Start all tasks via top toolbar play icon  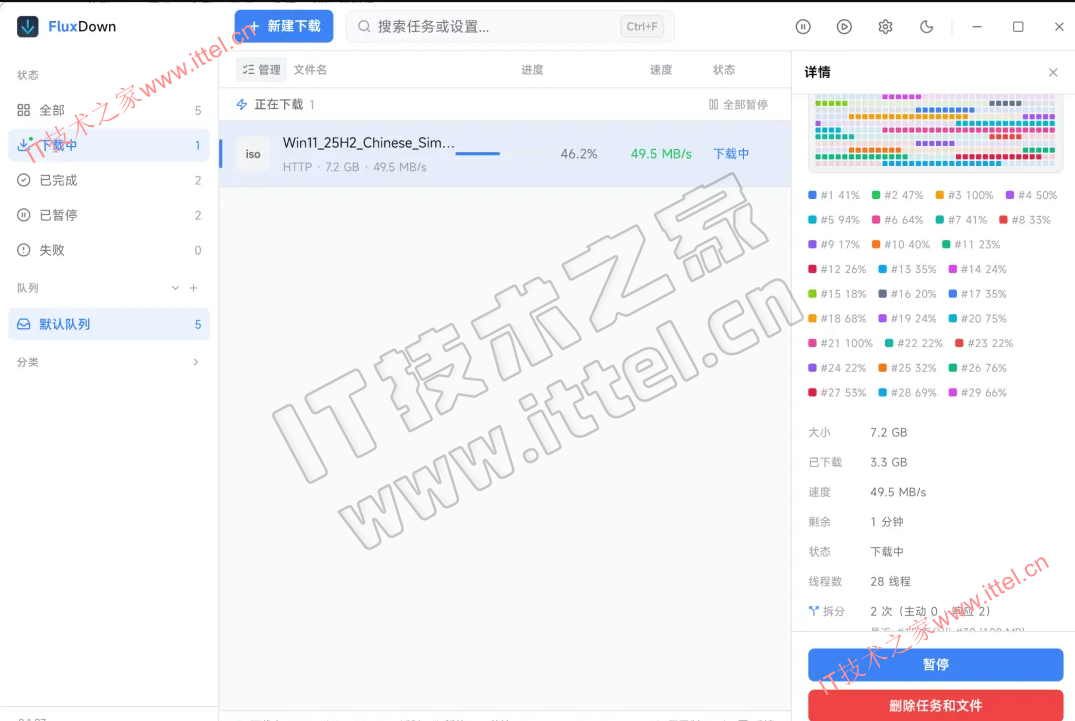844,27
